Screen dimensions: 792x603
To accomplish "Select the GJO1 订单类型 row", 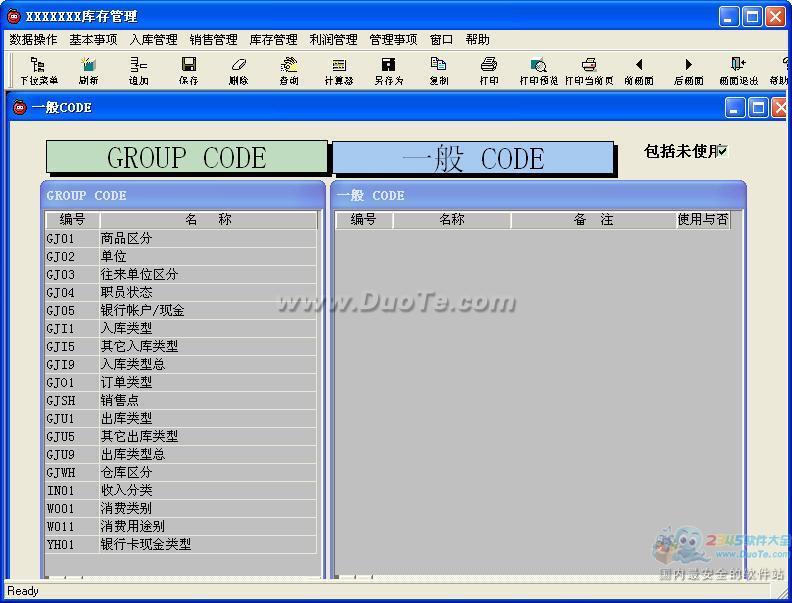I will pyautogui.click(x=181, y=383).
